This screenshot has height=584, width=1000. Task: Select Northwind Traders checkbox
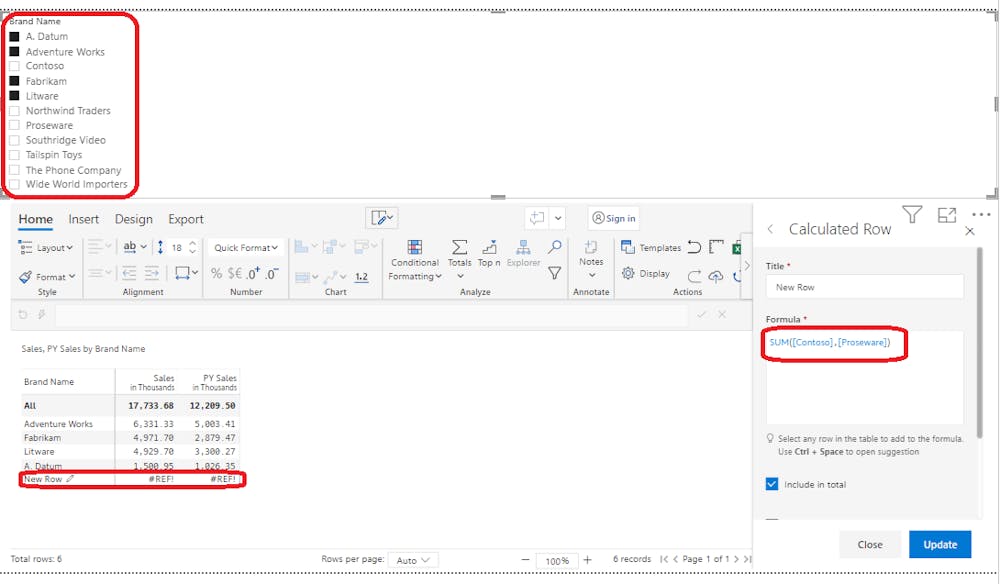coord(14,110)
